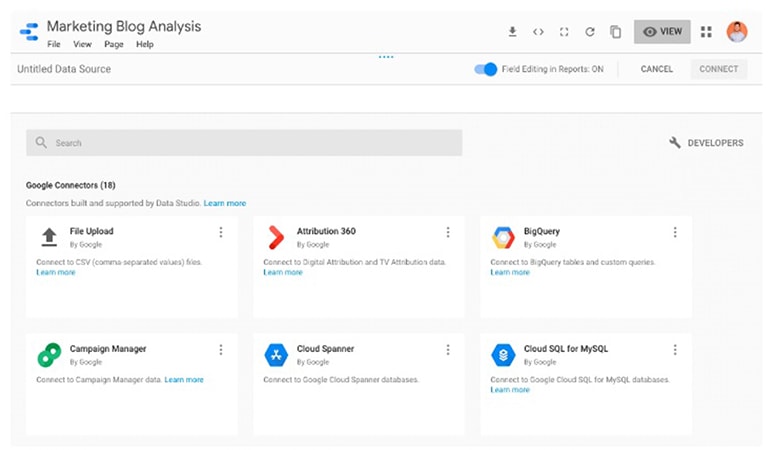Open Cloud SQL for MySQL options menu

(x=675, y=350)
